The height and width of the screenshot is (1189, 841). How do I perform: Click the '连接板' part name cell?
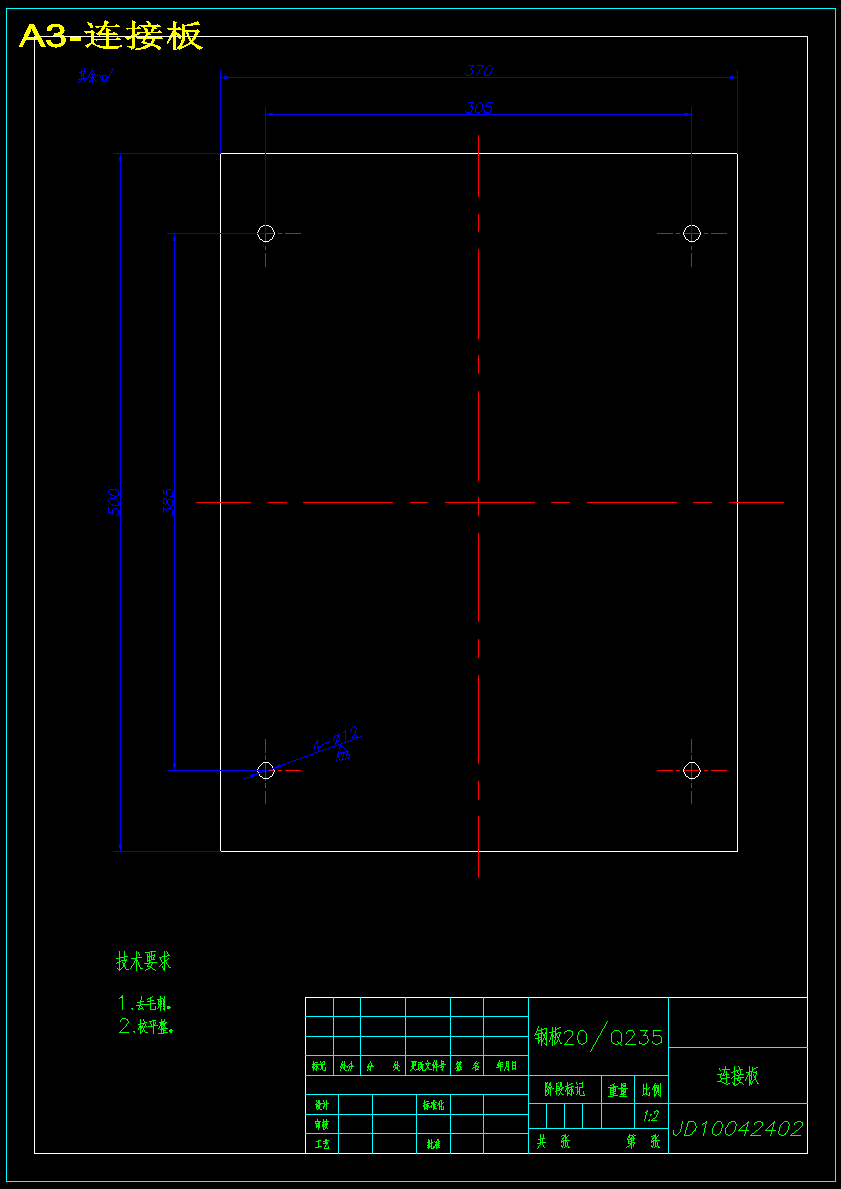(x=738, y=1075)
